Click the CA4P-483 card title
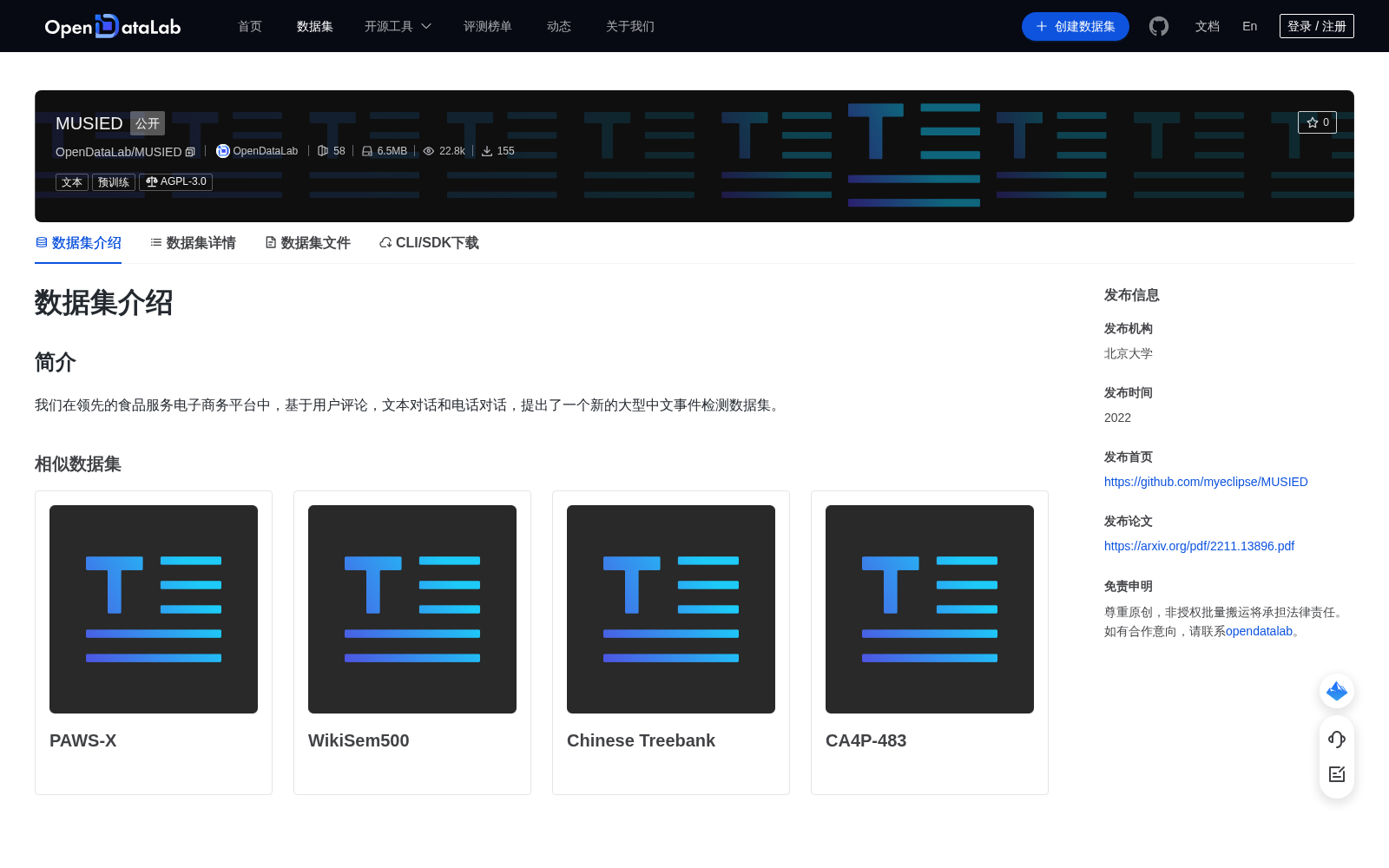This screenshot has width=1389, height=868. point(866,740)
